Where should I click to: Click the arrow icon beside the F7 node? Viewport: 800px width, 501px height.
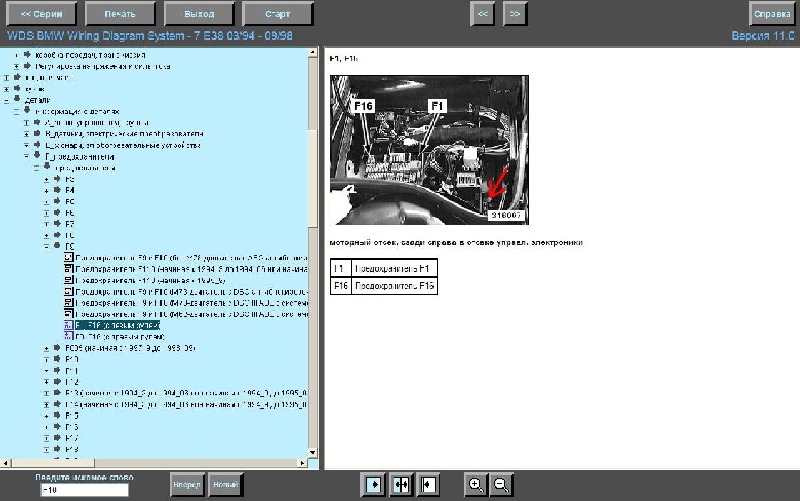(x=57, y=223)
